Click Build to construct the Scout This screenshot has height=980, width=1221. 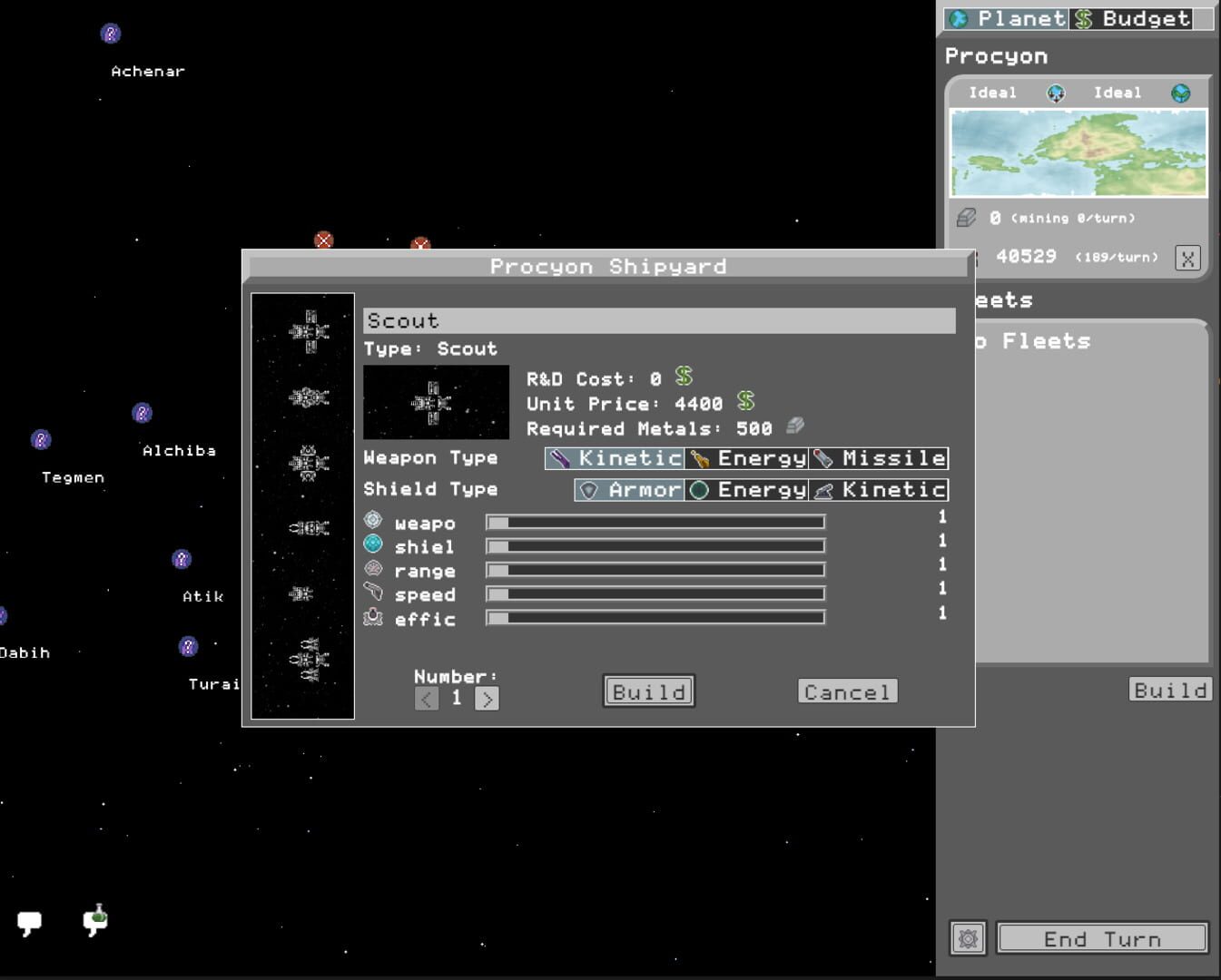tap(648, 691)
